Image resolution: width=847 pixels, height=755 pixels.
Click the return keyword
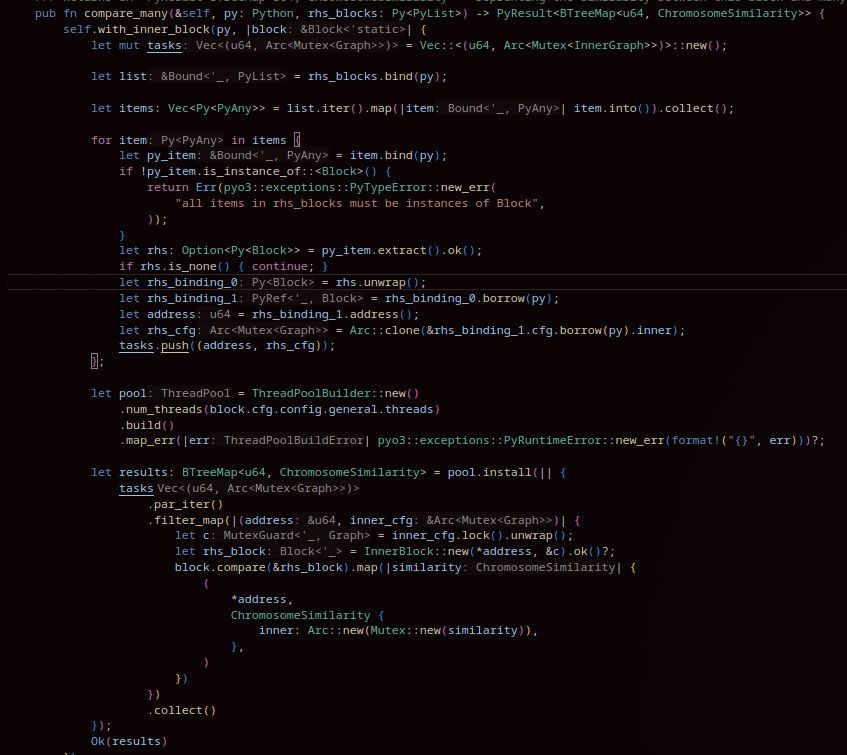[x=168, y=187]
